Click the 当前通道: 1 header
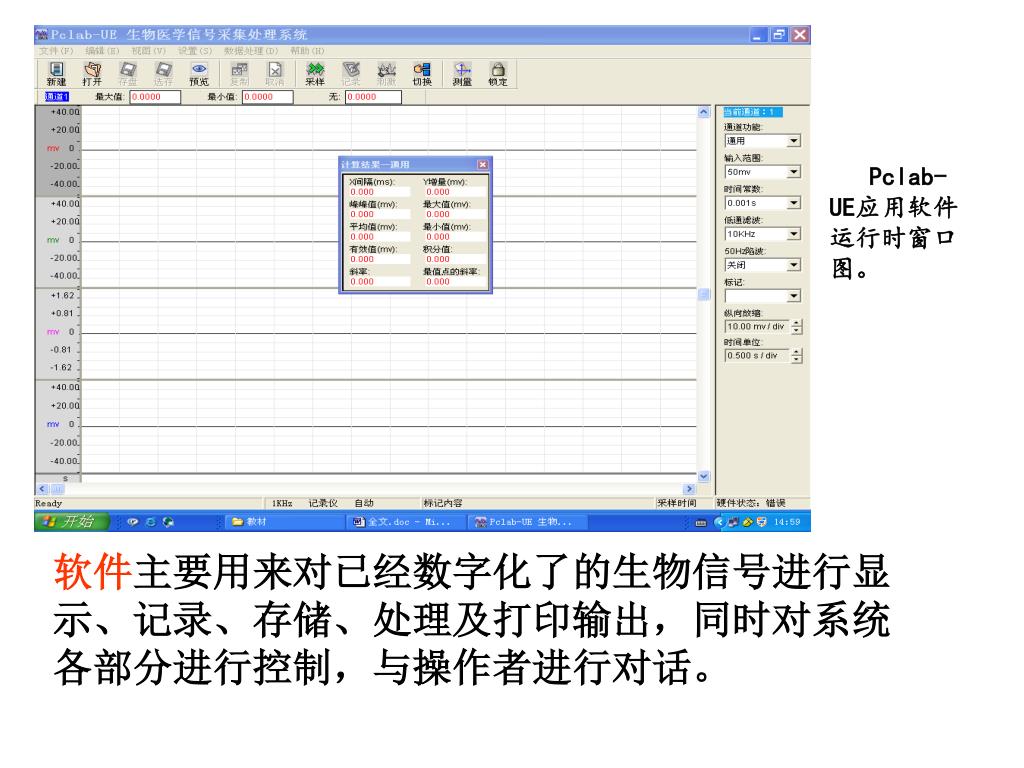The image size is (1024, 768). click(752, 112)
